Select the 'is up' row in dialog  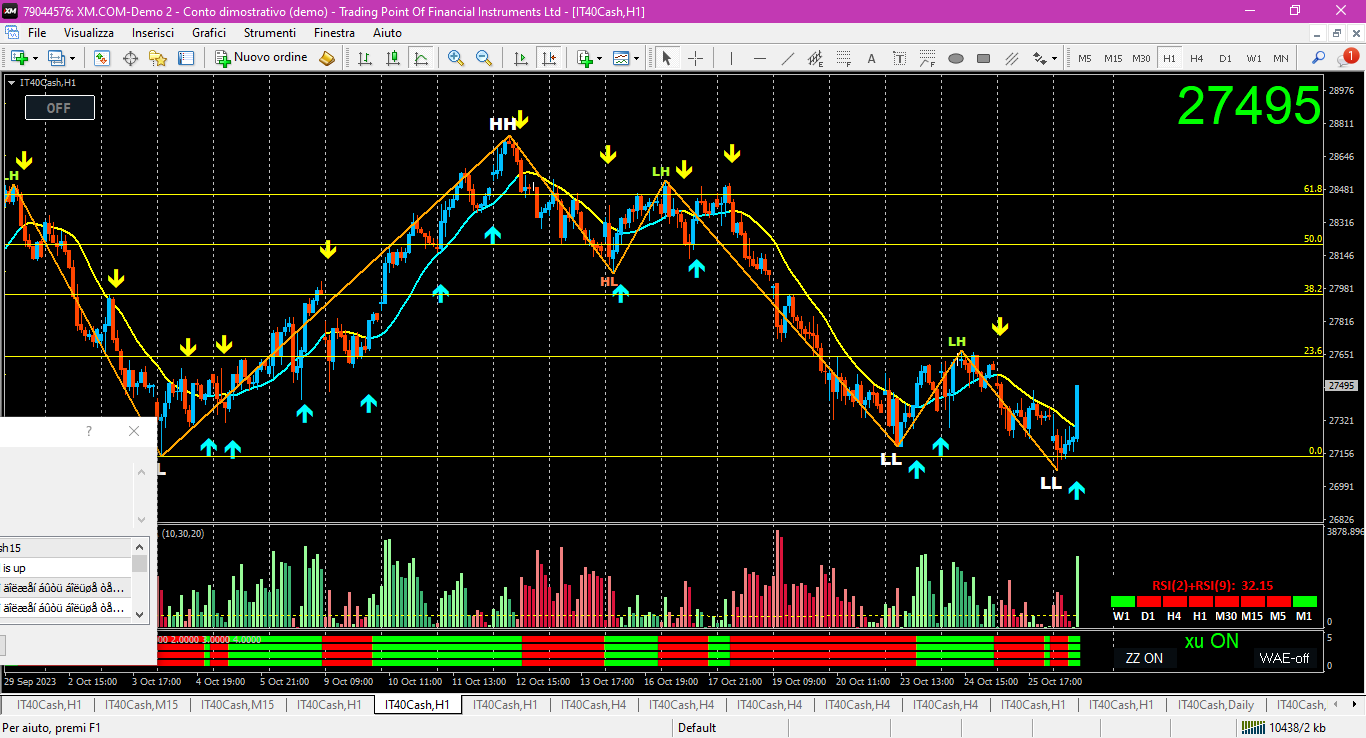coord(66,568)
